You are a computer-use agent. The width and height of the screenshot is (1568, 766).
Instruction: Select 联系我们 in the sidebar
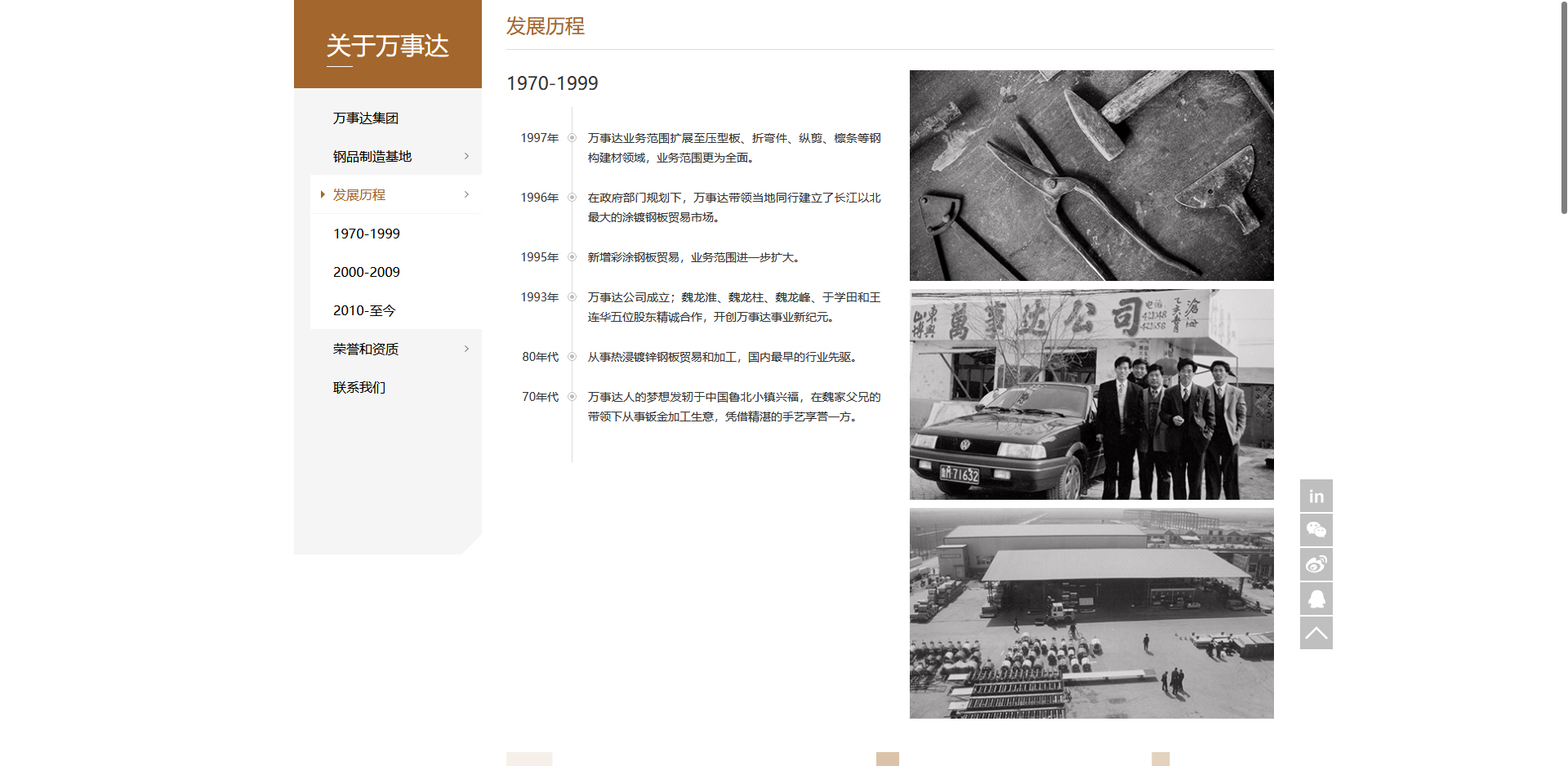tap(359, 387)
